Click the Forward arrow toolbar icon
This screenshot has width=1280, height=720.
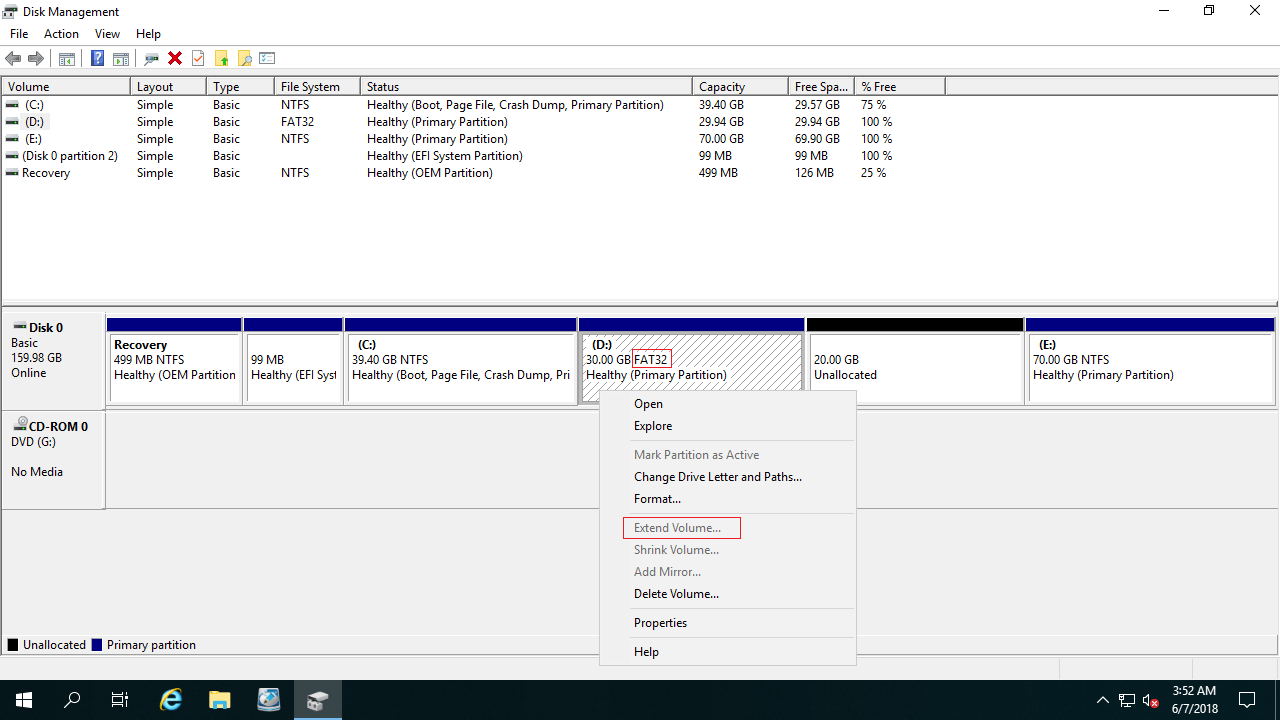pos(36,59)
